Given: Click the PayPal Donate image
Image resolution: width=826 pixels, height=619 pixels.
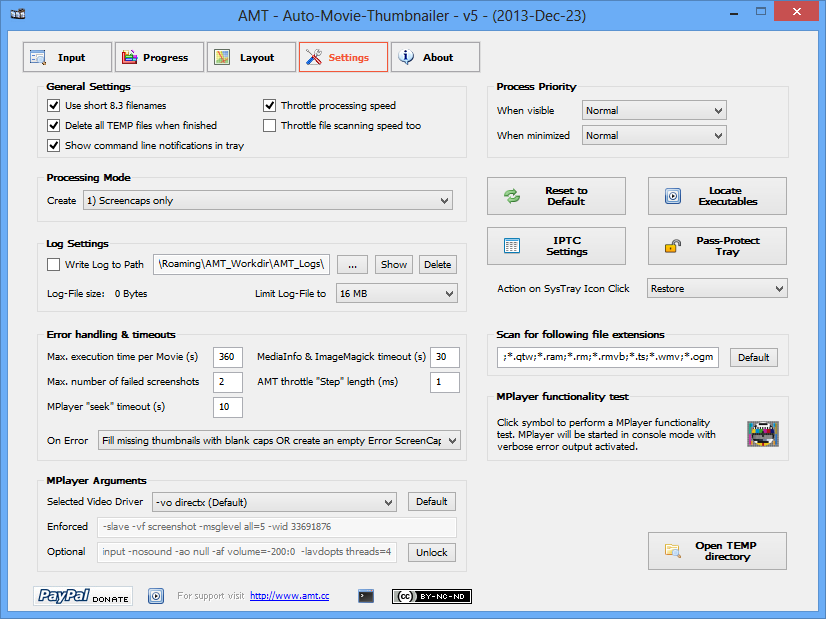Looking at the screenshot, I should tap(83, 596).
